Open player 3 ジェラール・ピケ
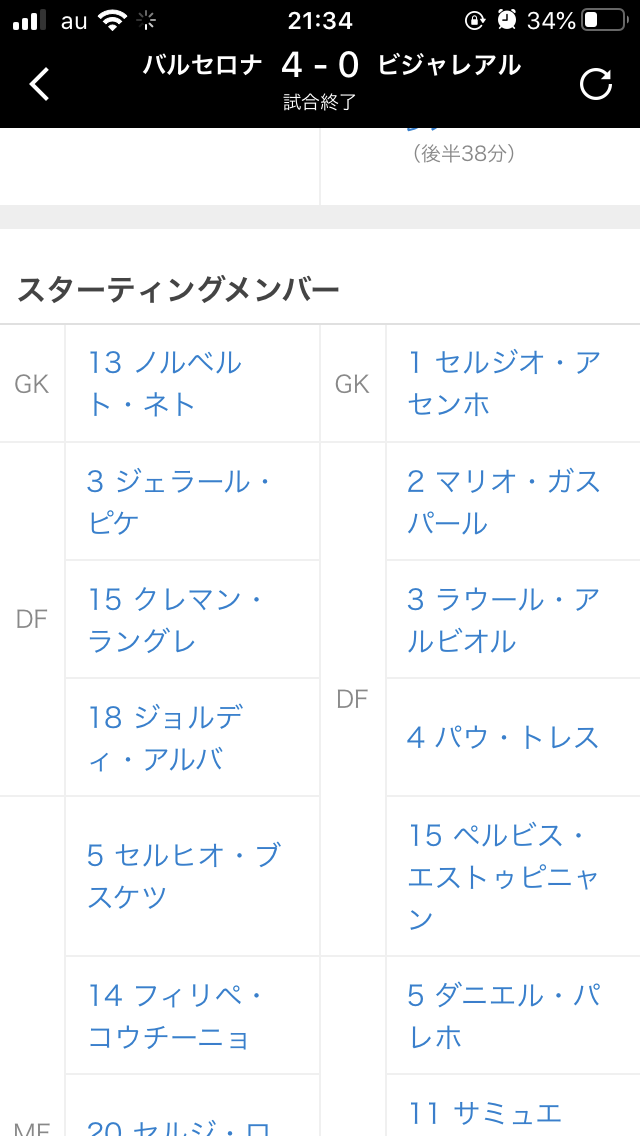The image size is (640, 1136). click(x=180, y=502)
